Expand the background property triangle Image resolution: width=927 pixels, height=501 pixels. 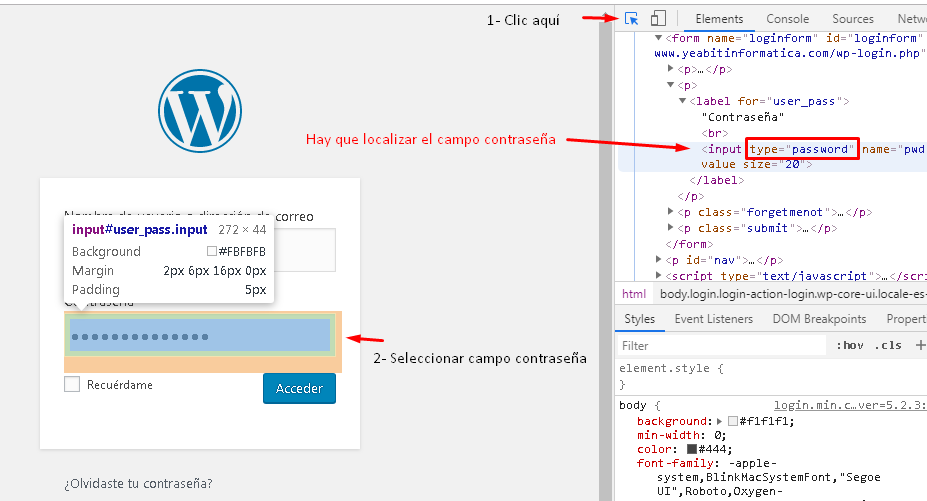[719, 421]
